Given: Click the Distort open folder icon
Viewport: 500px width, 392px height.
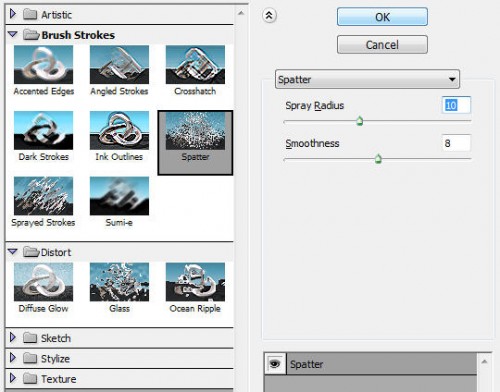Looking at the screenshot, I should click(x=31, y=252).
